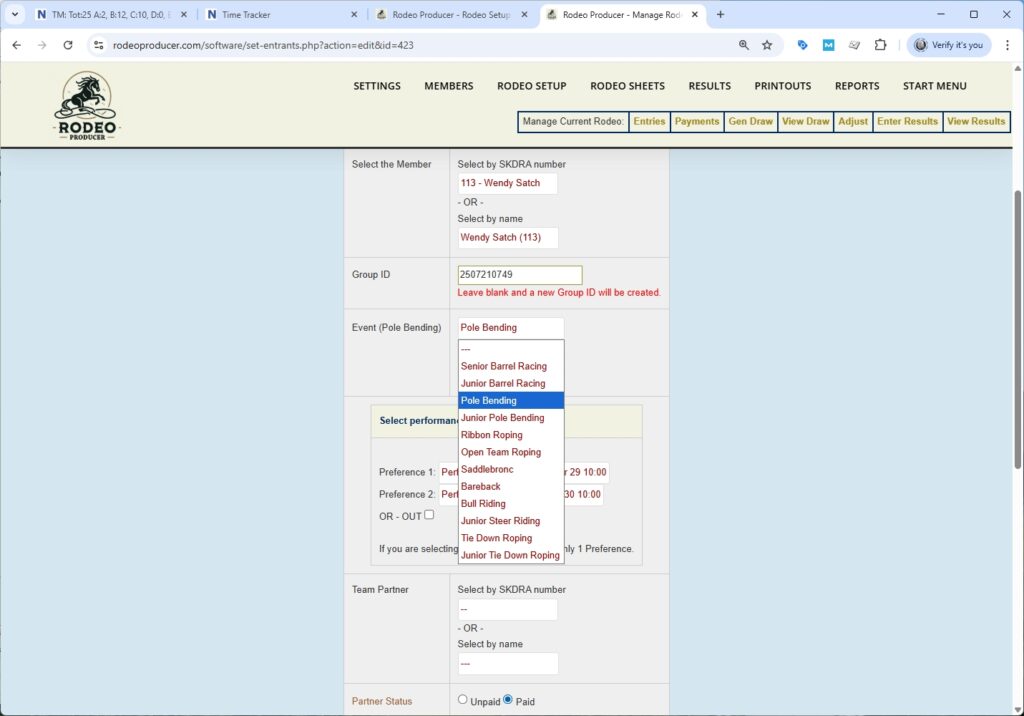
Task: Switch to the Time Tracker tab
Action: [x=280, y=15]
